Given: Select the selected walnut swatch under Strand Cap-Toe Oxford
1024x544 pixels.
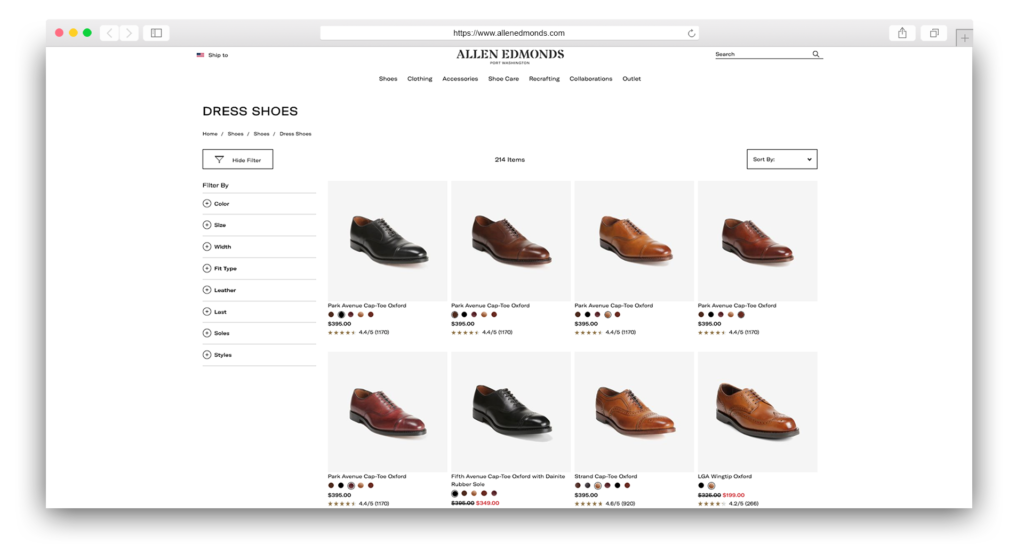Looking at the screenshot, I should [x=598, y=486].
